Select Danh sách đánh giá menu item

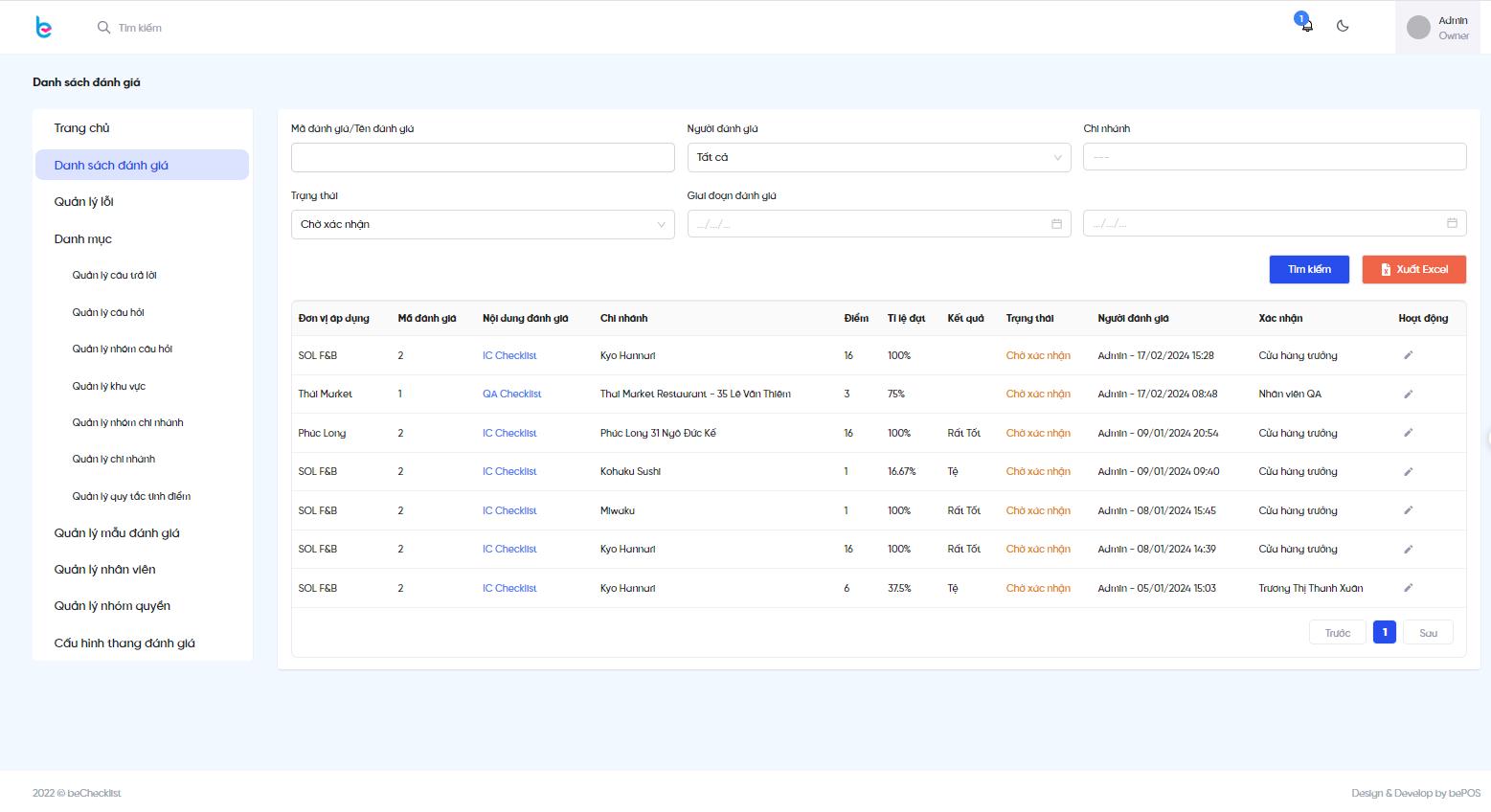point(142,165)
